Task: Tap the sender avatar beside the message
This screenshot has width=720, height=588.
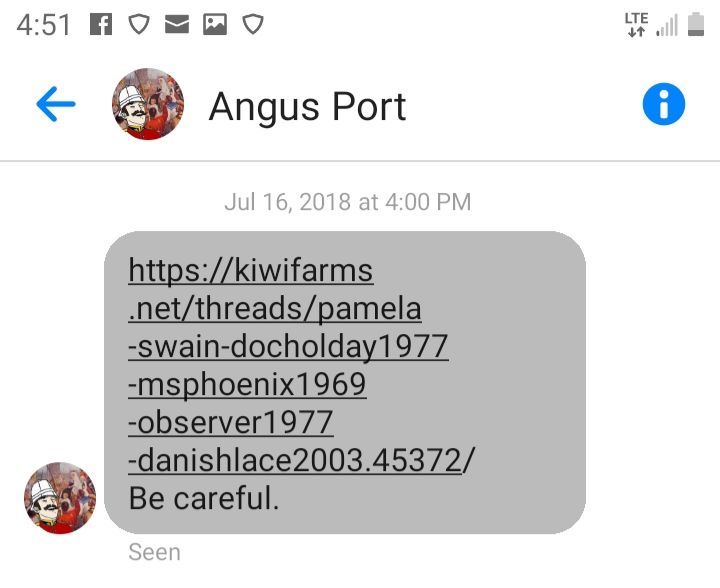Action: [x=60, y=498]
